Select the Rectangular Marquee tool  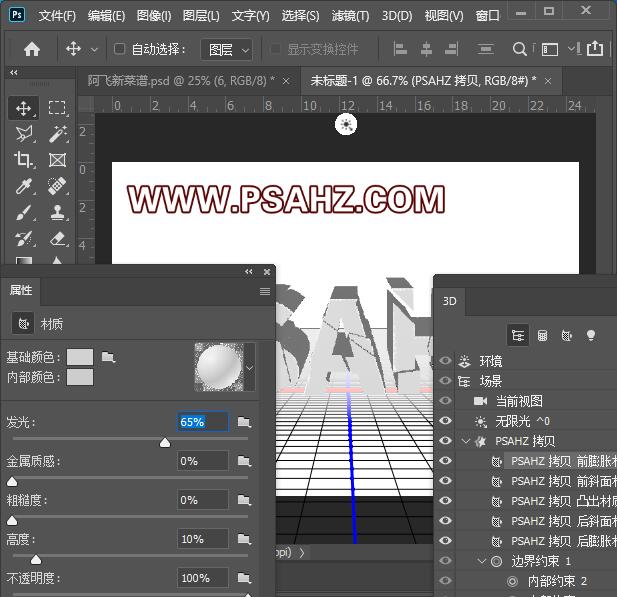click(x=57, y=108)
